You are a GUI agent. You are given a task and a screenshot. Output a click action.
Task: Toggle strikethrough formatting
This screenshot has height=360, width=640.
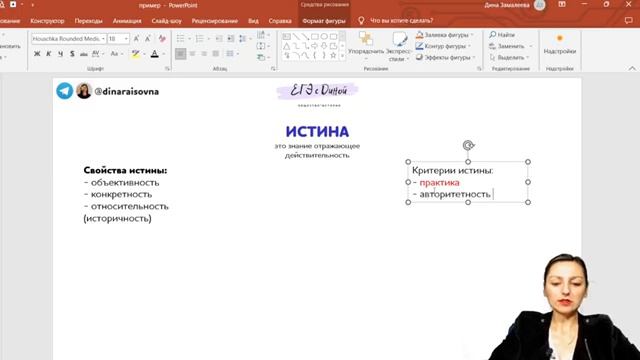83,54
